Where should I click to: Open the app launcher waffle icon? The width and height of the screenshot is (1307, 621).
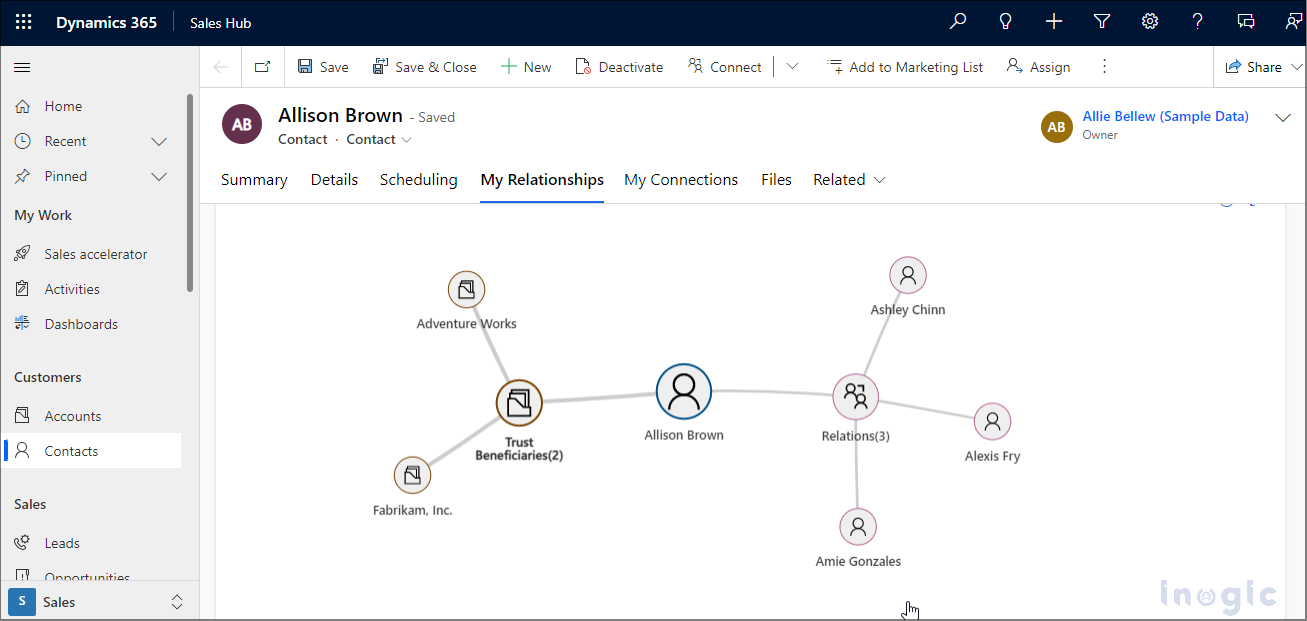tap(23, 22)
